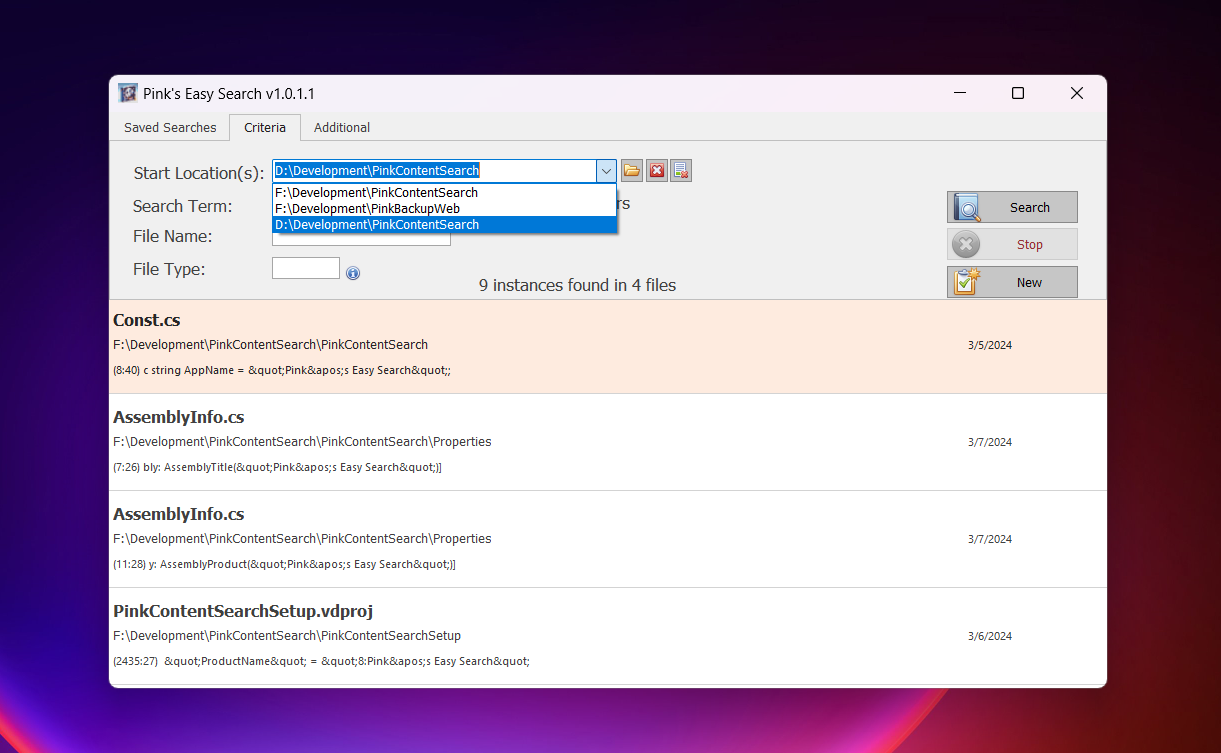This screenshot has width=1221, height=753.
Task: Switch to the Saved Searches tab
Action: pos(170,127)
